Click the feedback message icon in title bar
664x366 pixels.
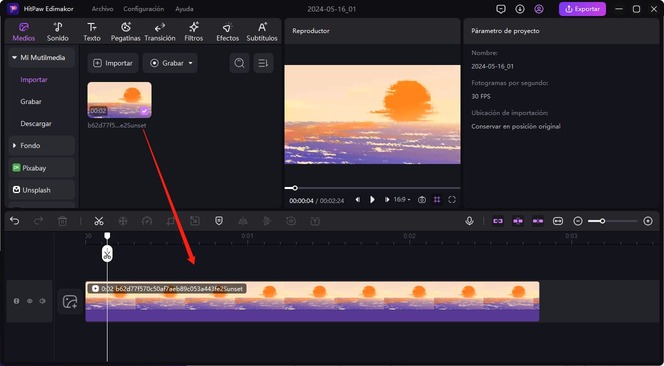click(x=501, y=9)
